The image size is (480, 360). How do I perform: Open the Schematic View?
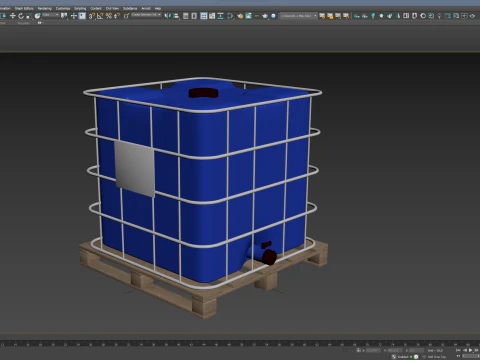pos(220,16)
